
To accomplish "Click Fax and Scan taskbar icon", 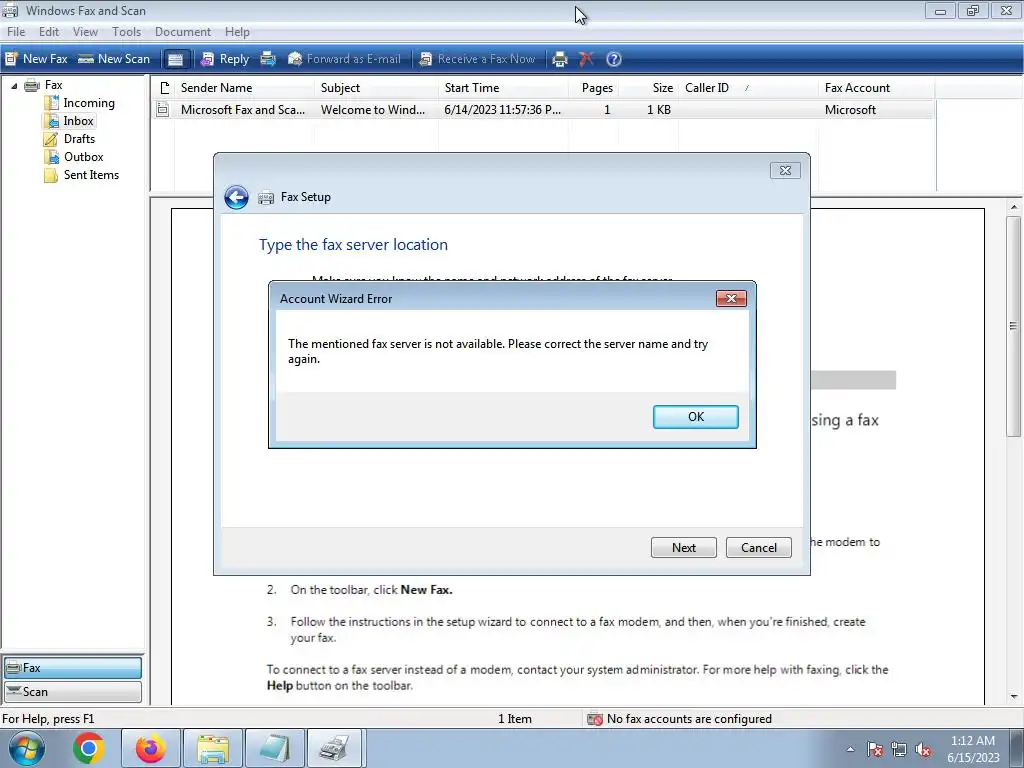I will pos(334,748).
